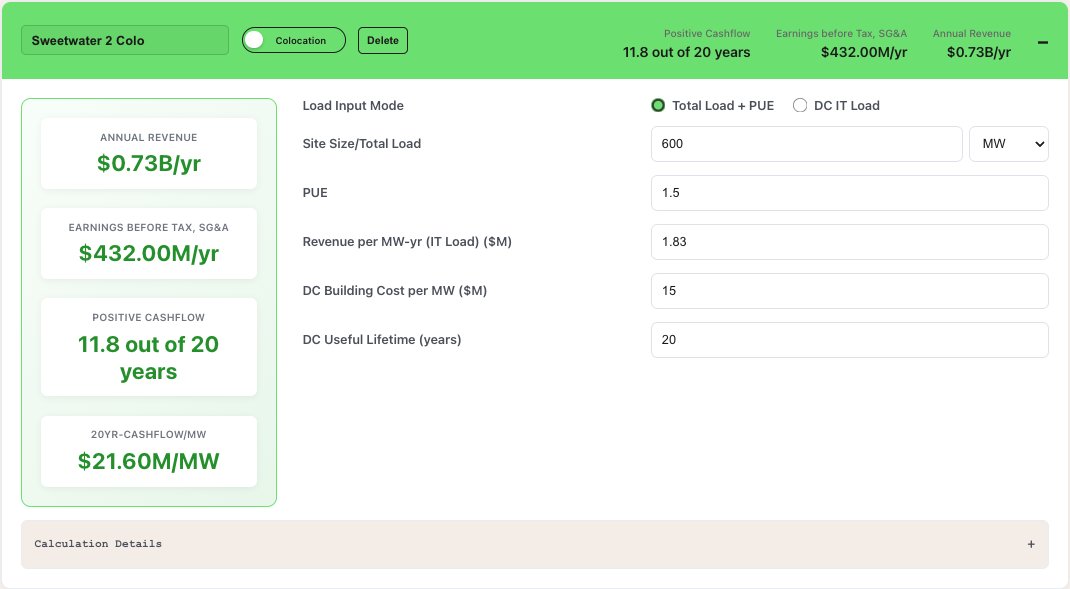The image size is (1070, 589).
Task: Click the Annual Revenue $0.73B/yr card
Action: pos(149,154)
